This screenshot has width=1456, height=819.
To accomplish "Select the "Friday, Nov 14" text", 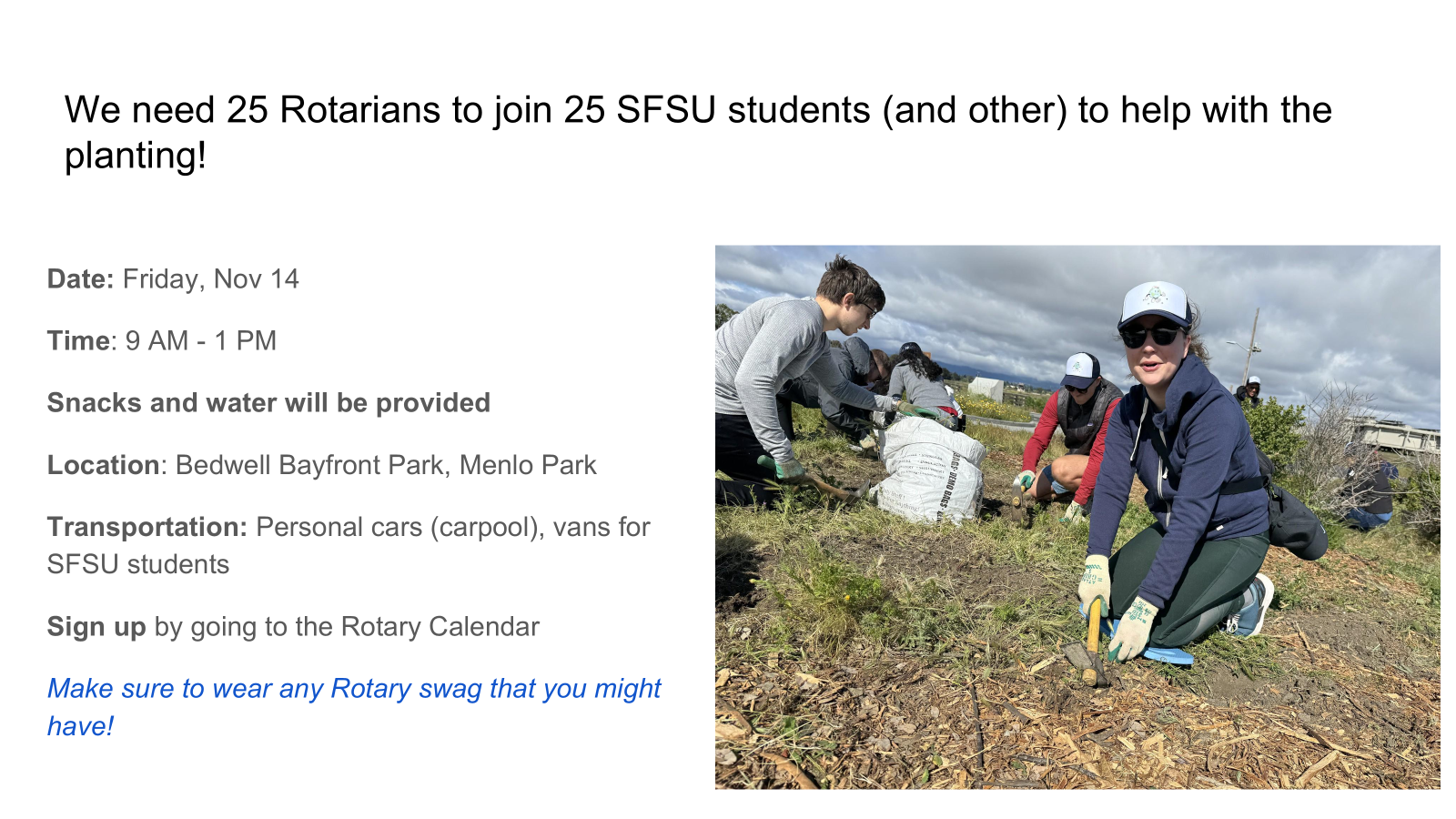I will pos(211,279).
